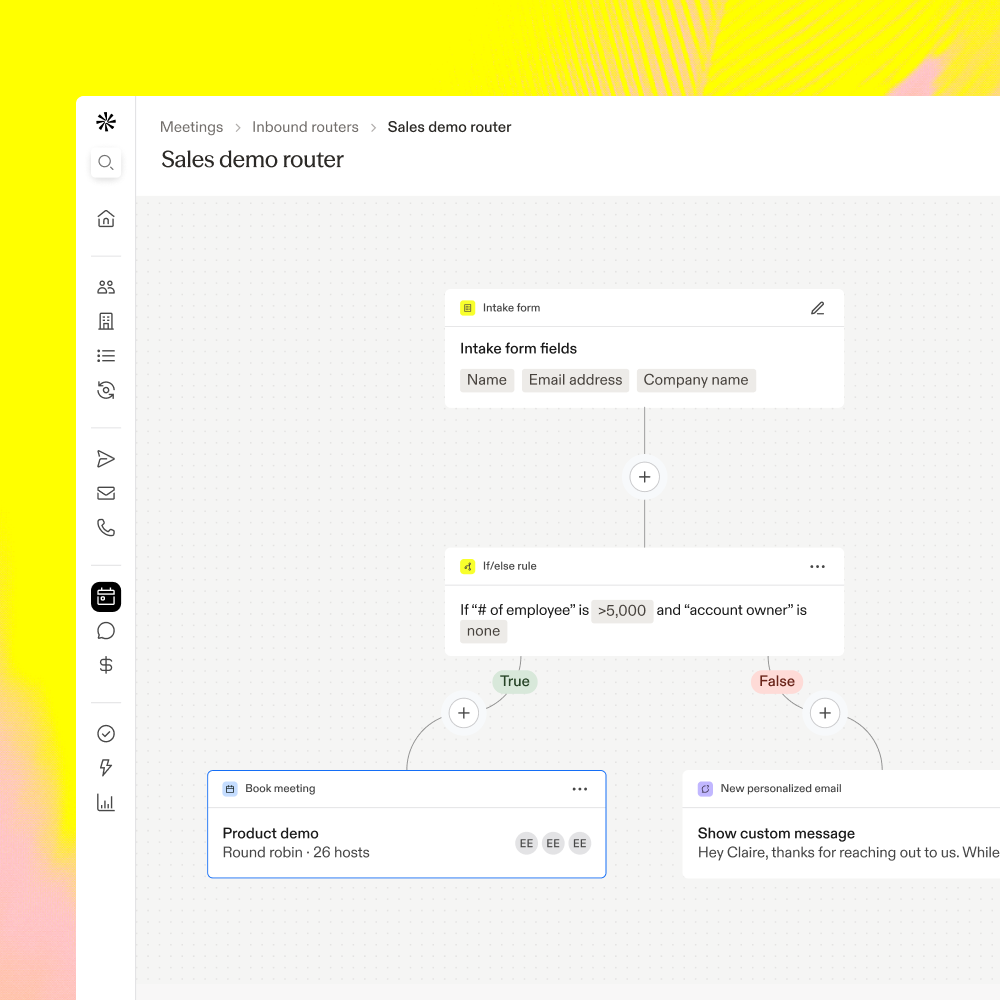Add step below Intake form
The width and height of the screenshot is (1000, 1000).
tap(645, 477)
